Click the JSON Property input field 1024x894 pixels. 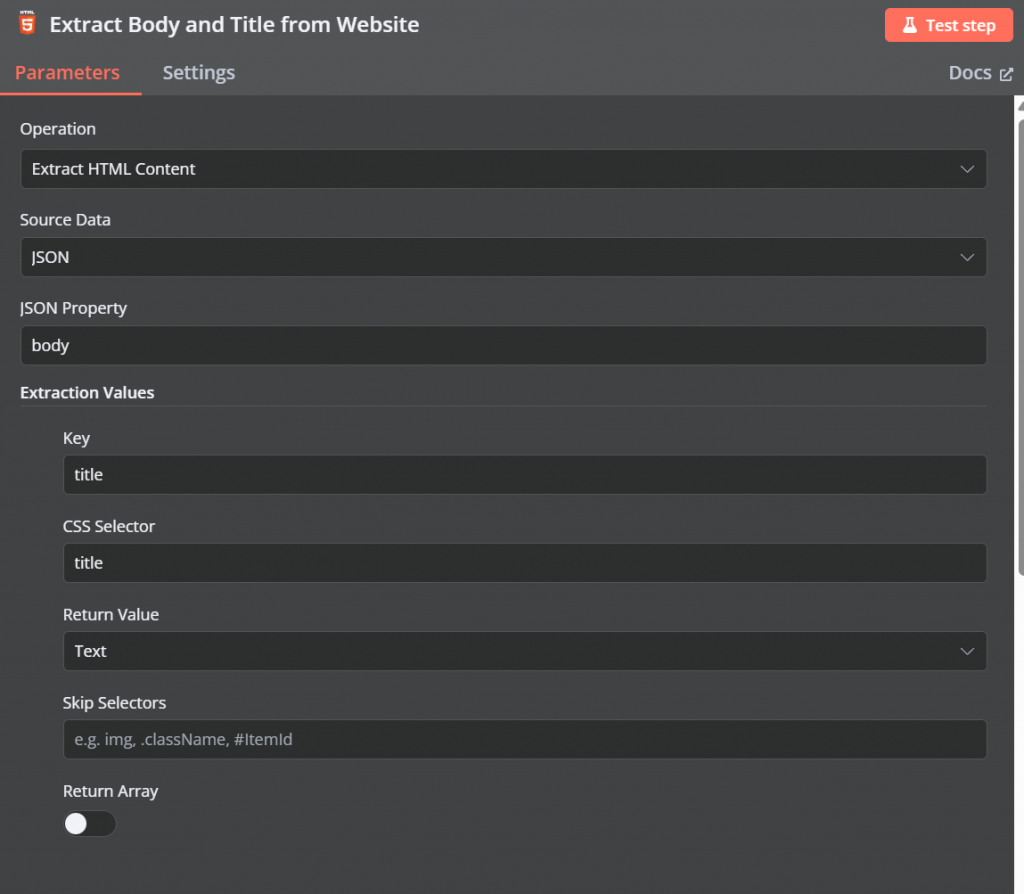point(503,345)
